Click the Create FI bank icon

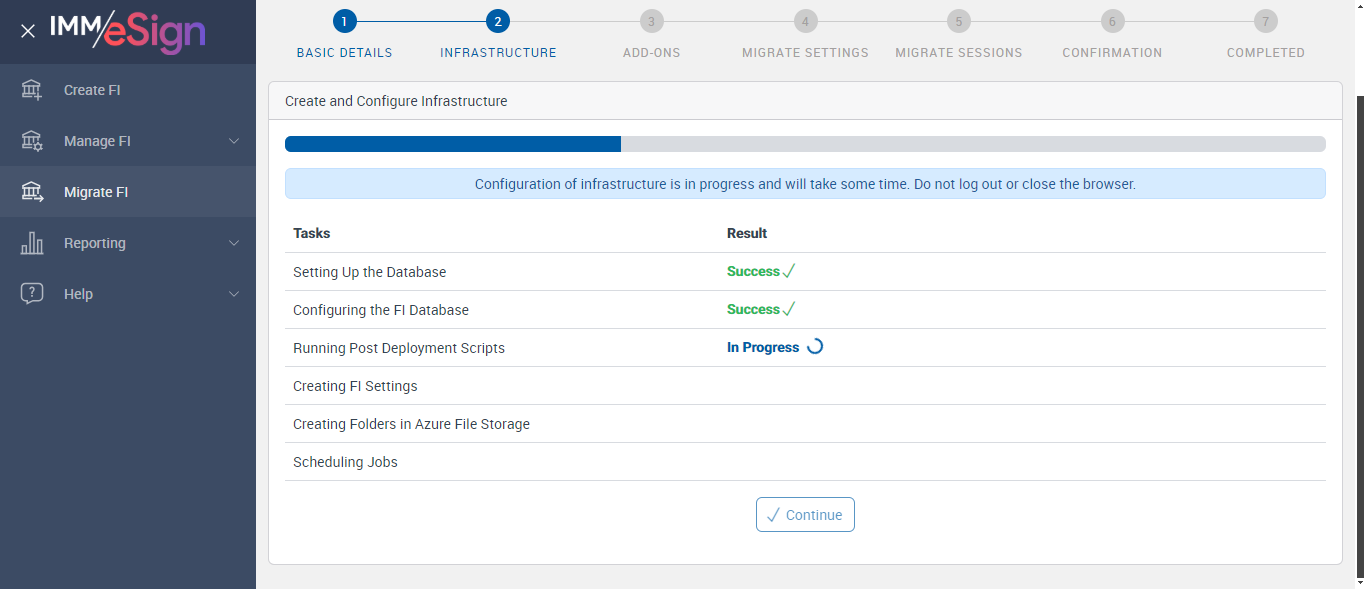[32, 90]
